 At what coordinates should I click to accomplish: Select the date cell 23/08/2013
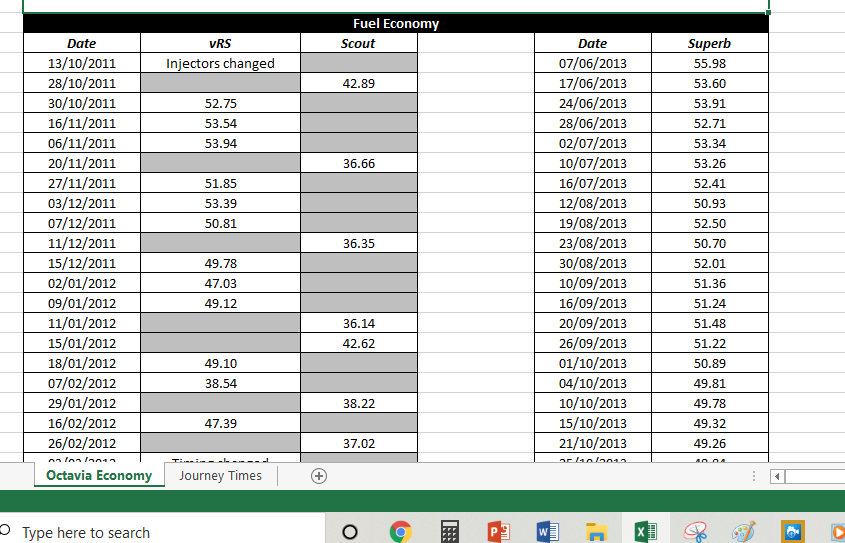(x=593, y=243)
